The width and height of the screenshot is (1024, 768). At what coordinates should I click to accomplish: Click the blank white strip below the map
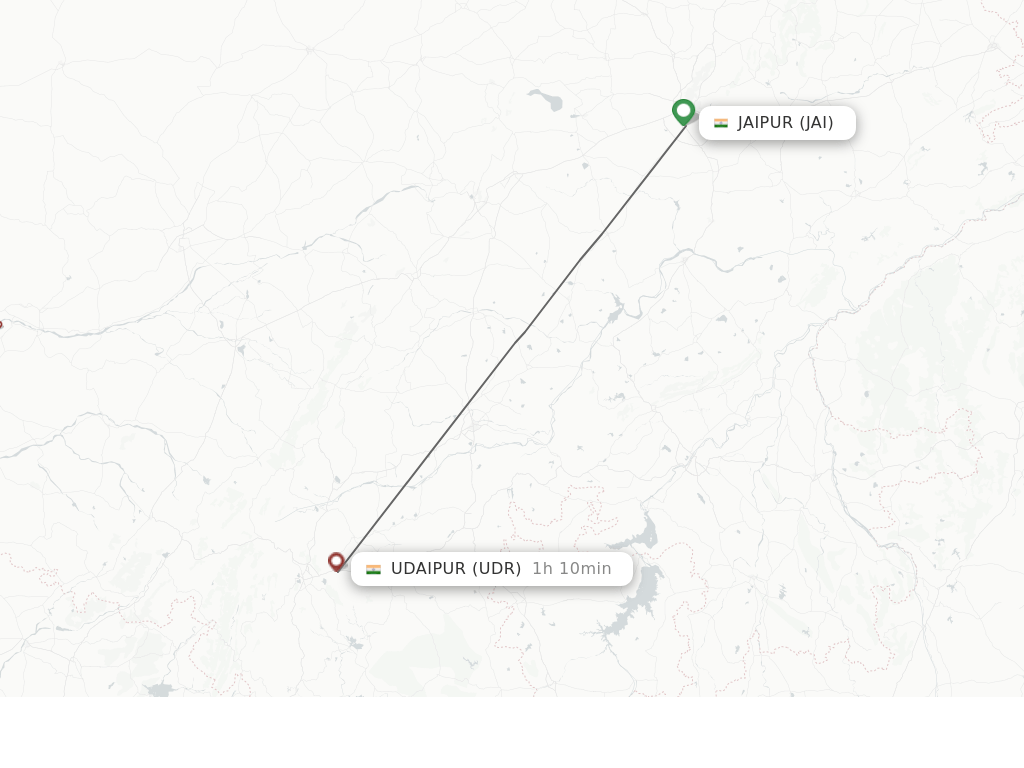click(x=512, y=732)
